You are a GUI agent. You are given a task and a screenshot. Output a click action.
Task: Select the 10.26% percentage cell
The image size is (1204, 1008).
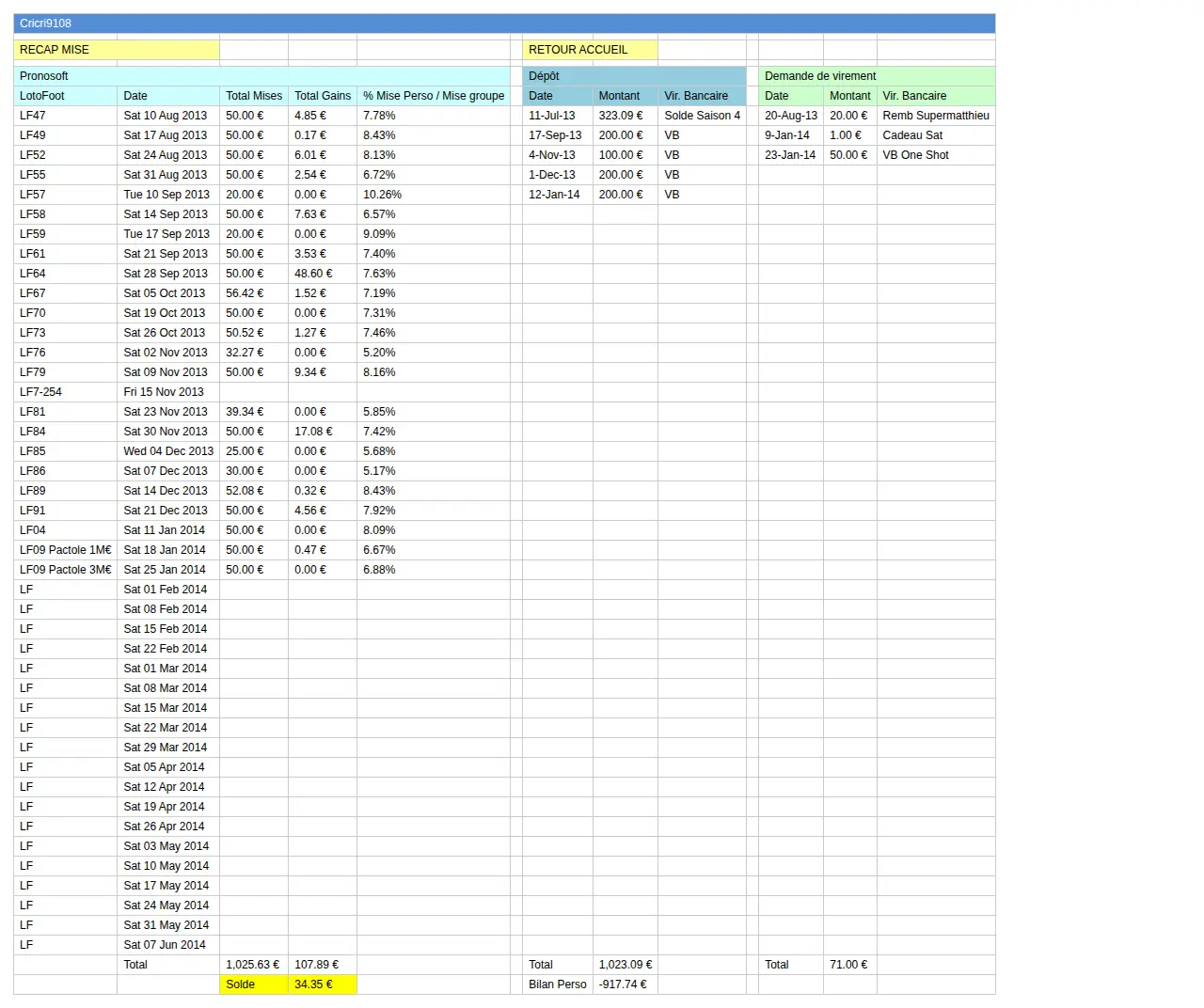click(x=434, y=195)
